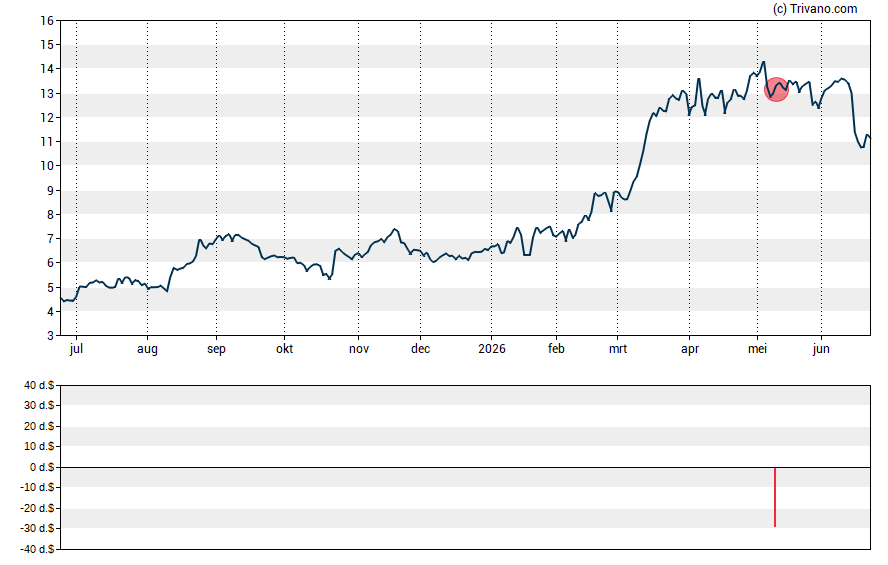The image size is (888, 565).
Task: Click the 'feb' month label
Action: click(556, 349)
